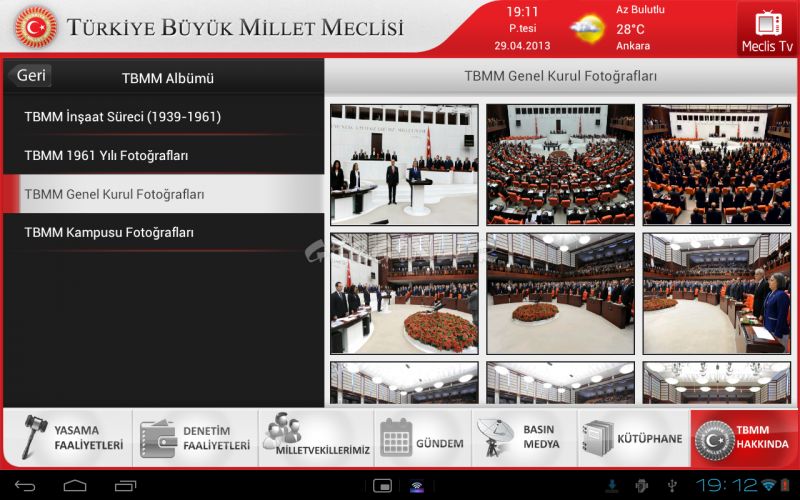Open third-row right chandelier photo
The height and width of the screenshot is (500, 800).
tap(716, 383)
